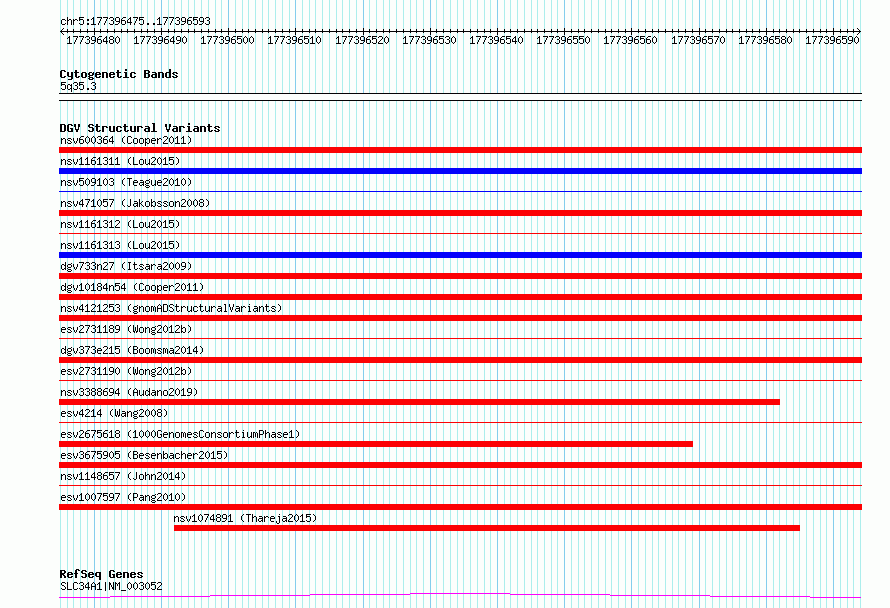This screenshot has width=890, height=608.
Task: Open the esv2731190 (Wong2012b) variant
Action: tap(126, 371)
